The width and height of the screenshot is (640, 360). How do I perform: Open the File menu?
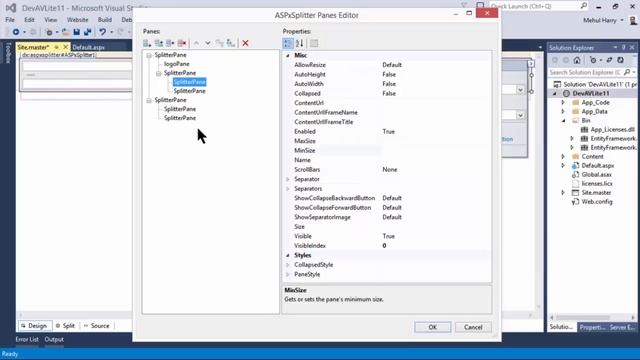(x=10, y=20)
